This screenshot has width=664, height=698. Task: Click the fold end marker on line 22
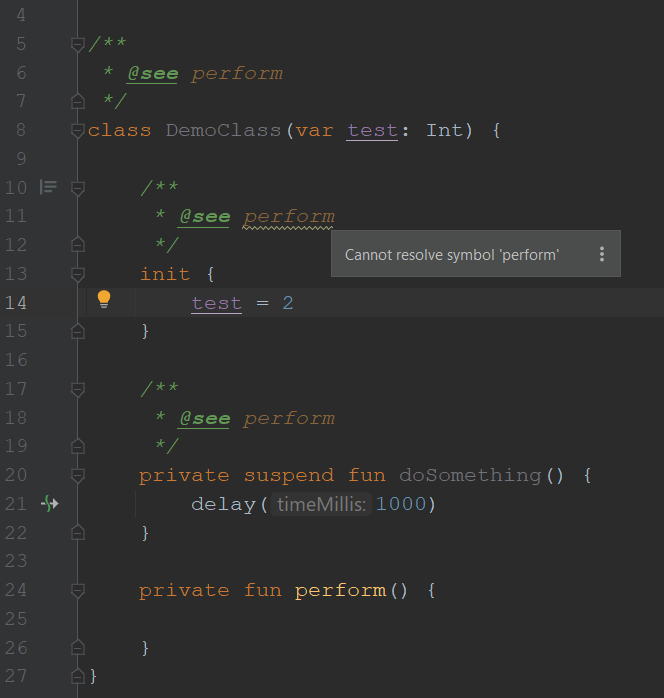[78, 532]
